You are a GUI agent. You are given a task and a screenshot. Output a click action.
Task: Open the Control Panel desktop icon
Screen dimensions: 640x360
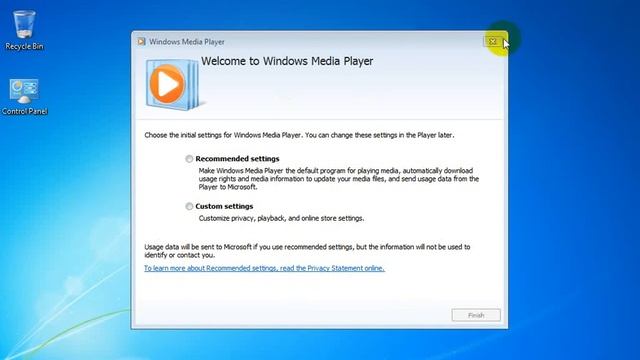24,97
